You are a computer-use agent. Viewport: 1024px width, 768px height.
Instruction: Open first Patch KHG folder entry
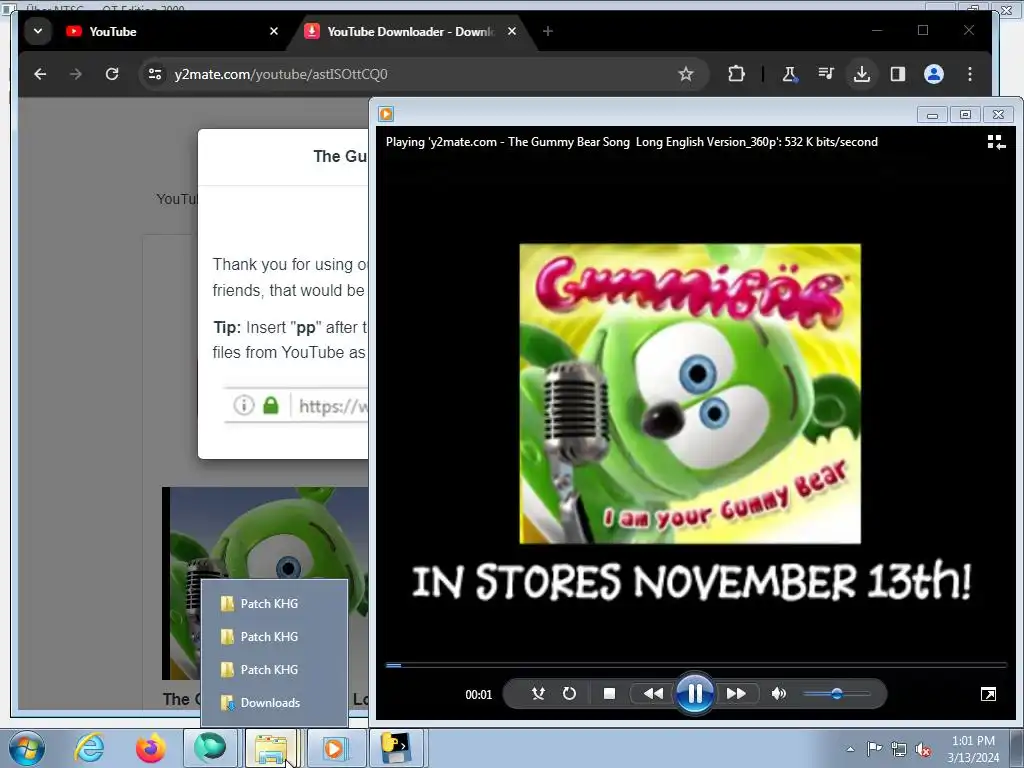pos(274,603)
